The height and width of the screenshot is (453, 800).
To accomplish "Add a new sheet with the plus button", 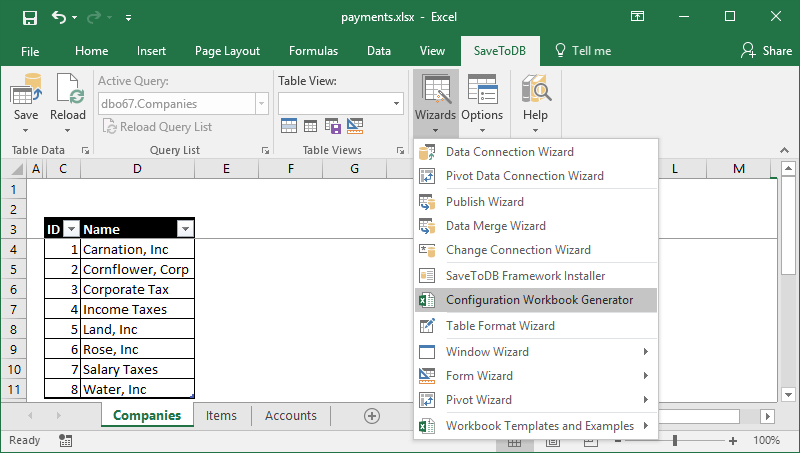I will [x=372, y=416].
